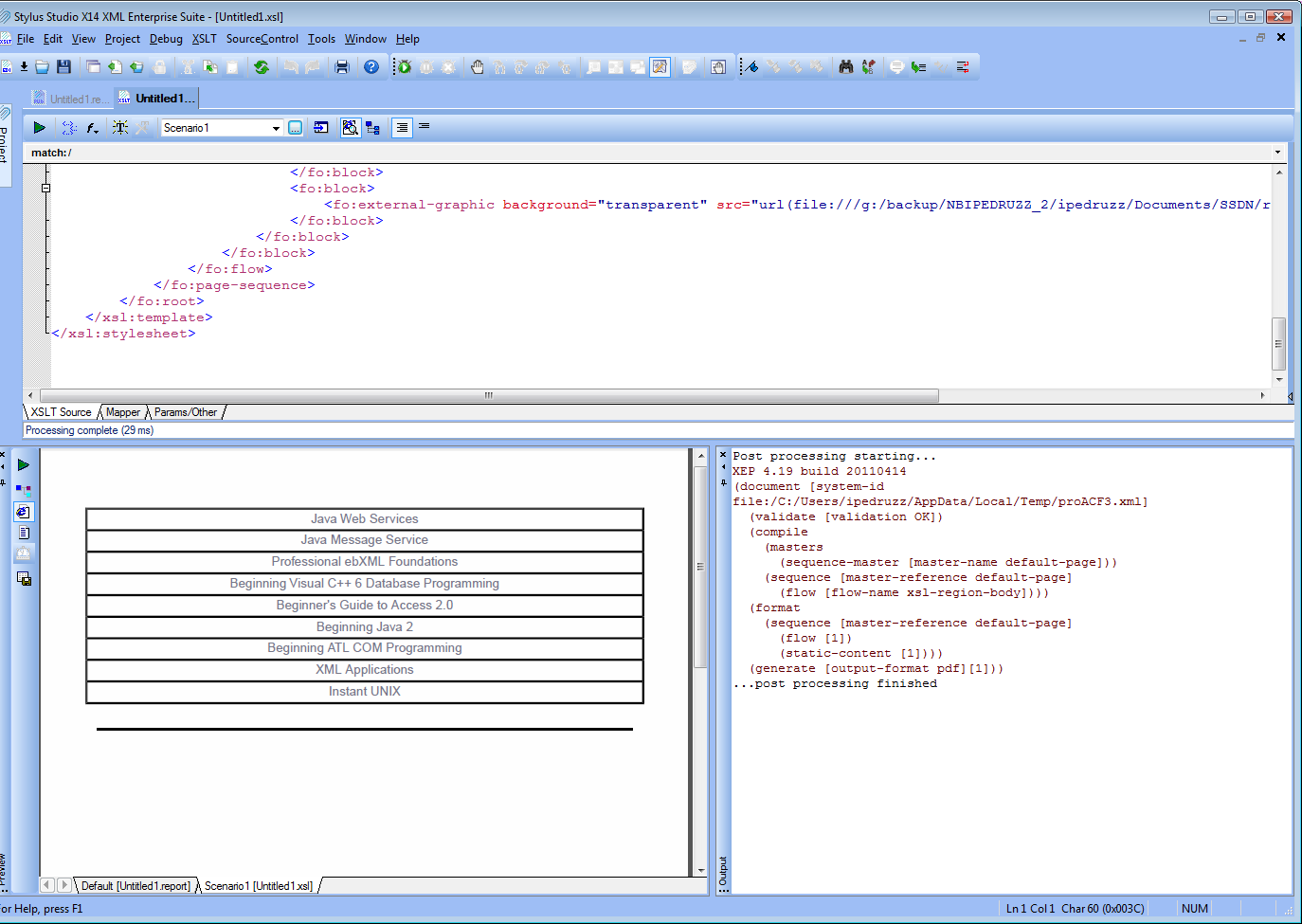Open the XSLT menu
The height and width of the screenshot is (924, 1302).
click(x=204, y=39)
